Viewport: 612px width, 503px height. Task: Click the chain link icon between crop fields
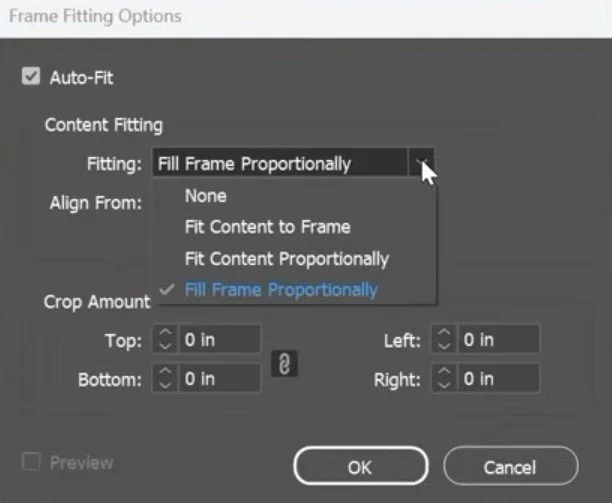(x=285, y=364)
